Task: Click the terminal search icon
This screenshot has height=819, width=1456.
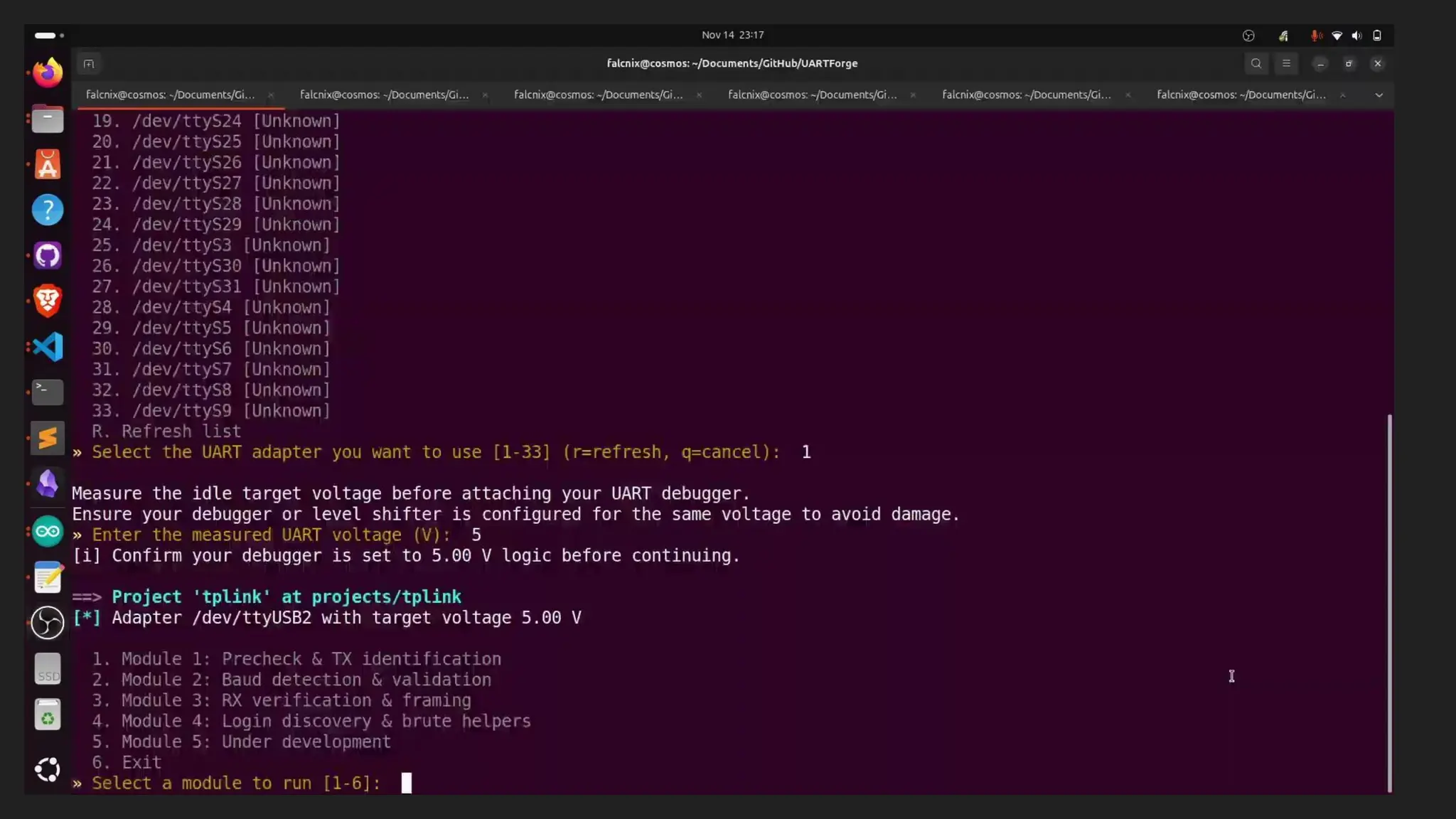Action: coord(1256,63)
